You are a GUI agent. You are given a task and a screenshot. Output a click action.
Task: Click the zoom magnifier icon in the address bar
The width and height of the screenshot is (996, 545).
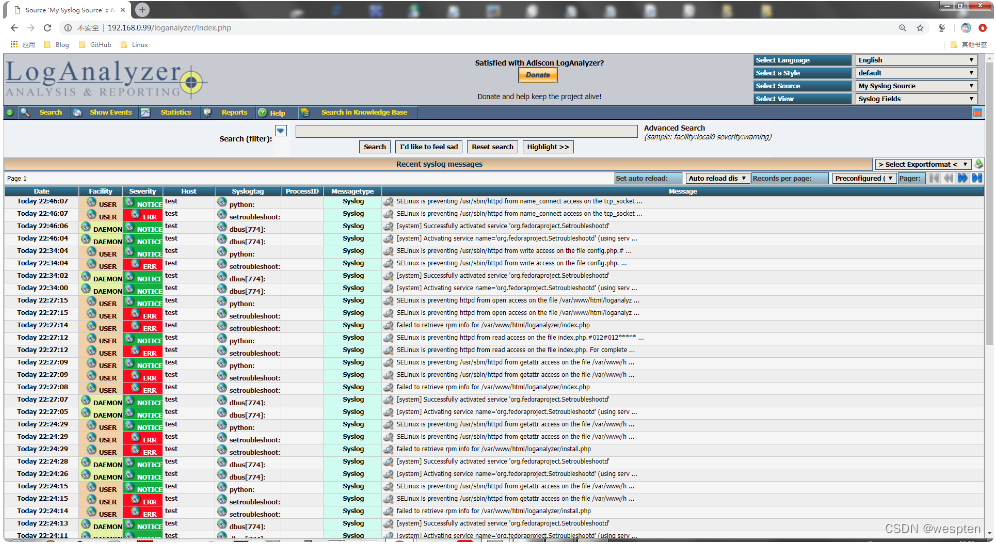(902, 28)
